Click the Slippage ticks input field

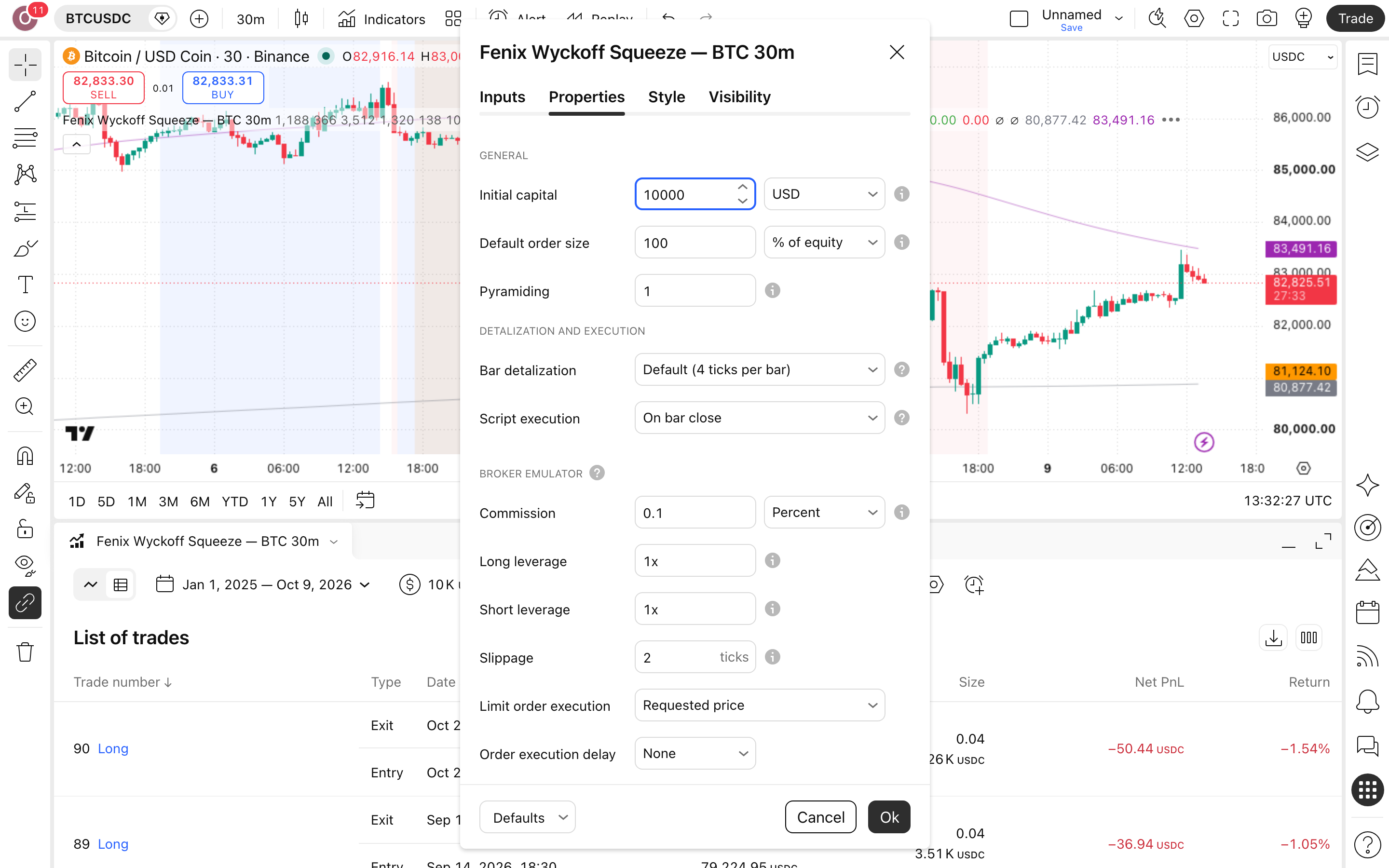tap(695, 657)
